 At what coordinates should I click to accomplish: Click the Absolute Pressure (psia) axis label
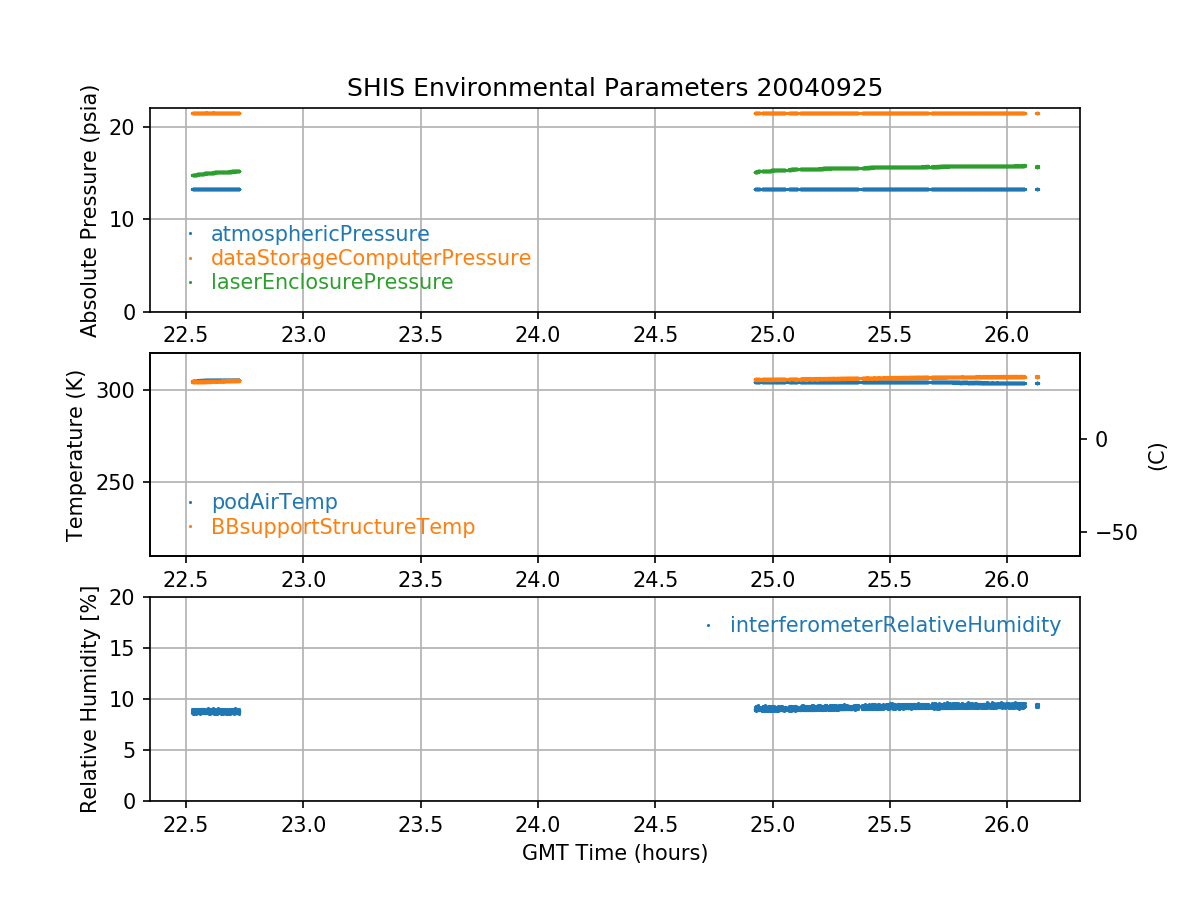(x=90, y=210)
